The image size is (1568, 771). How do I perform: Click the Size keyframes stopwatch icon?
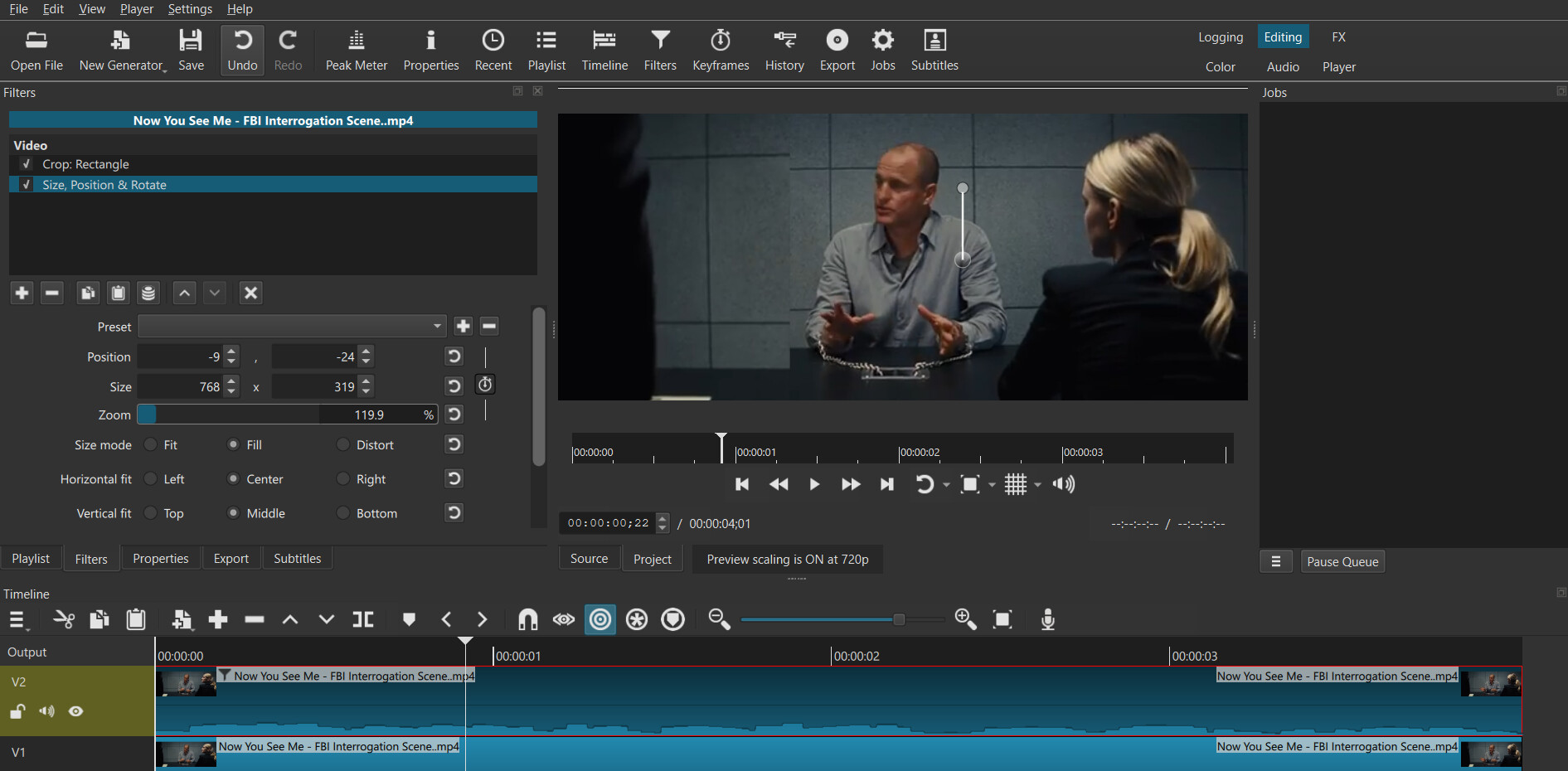pos(485,385)
